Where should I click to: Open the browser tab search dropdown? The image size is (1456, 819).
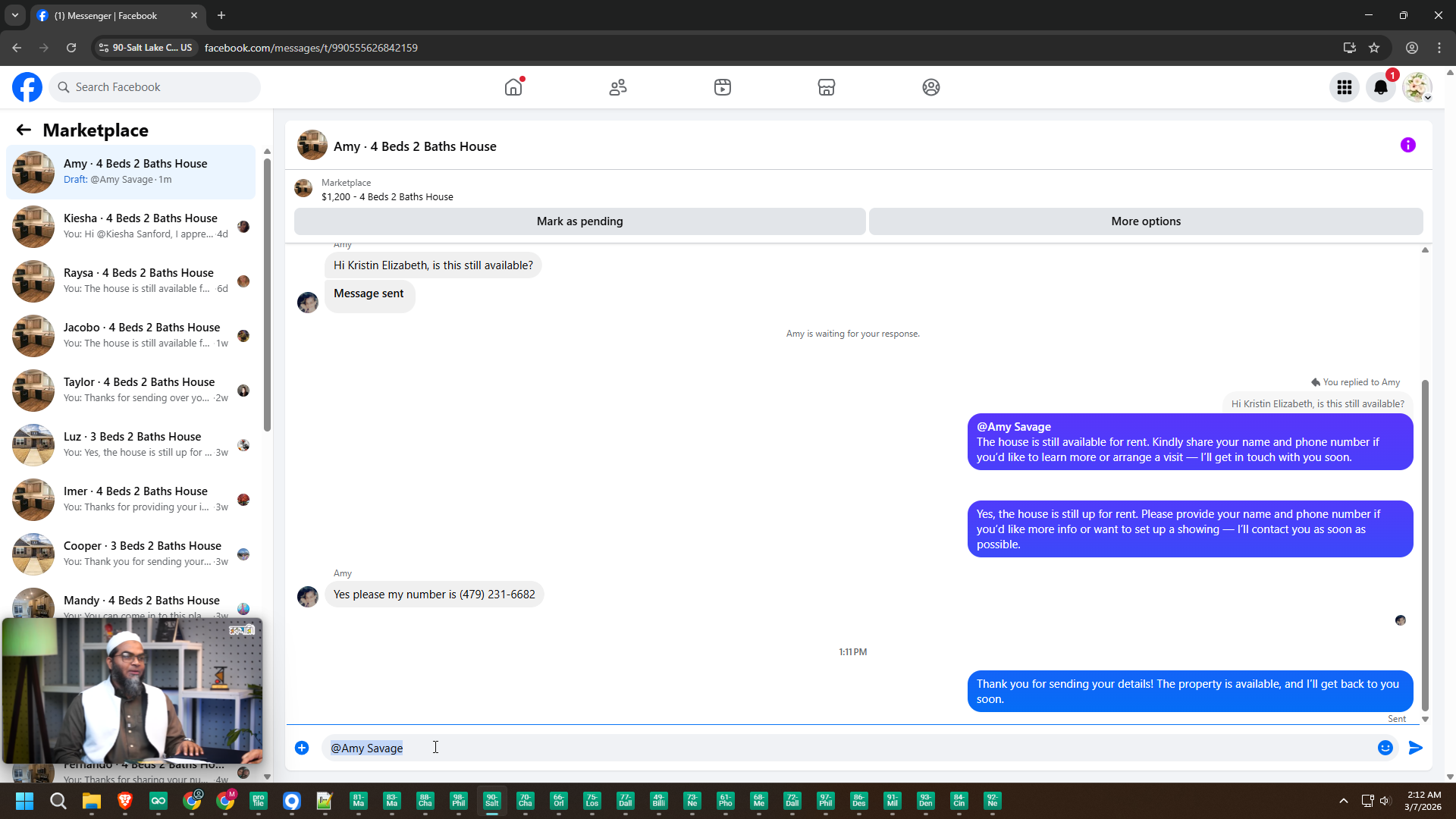(14, 15)
